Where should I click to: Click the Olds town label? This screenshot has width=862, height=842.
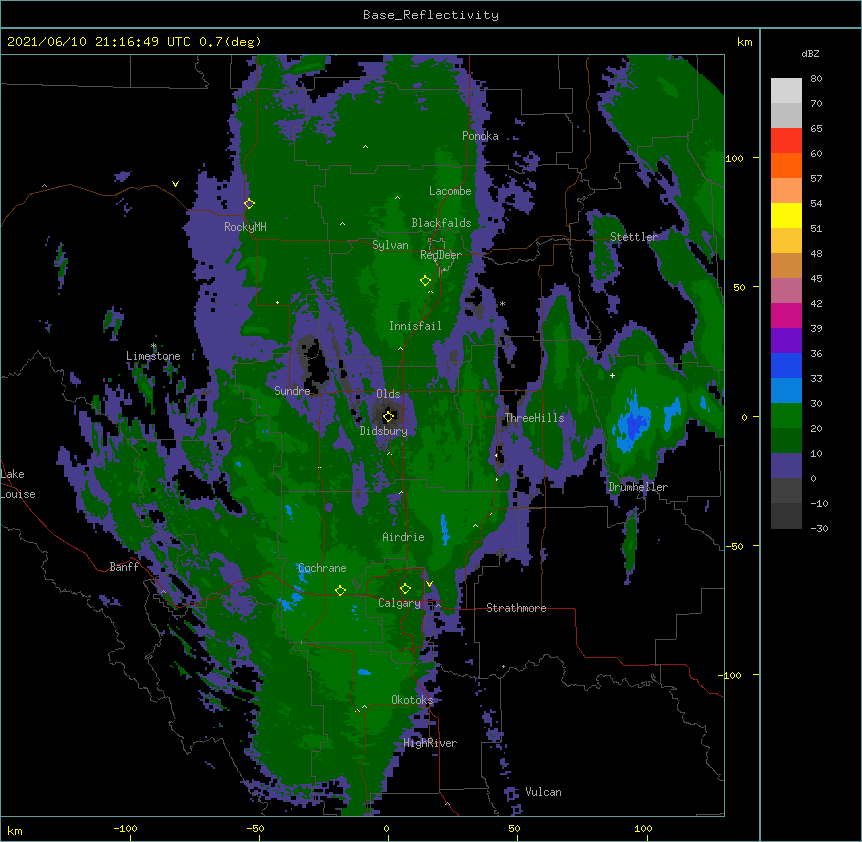click(388, 394)
